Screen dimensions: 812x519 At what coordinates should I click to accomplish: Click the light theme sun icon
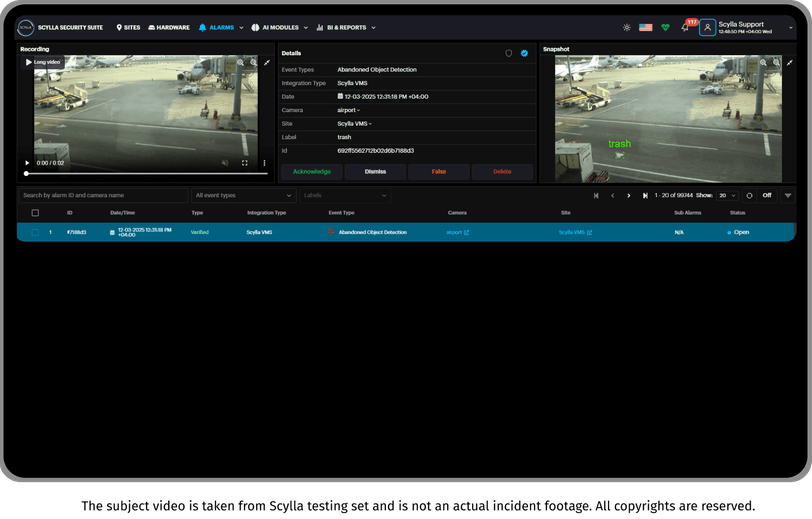pyautogui.click(x=627, y=27)
